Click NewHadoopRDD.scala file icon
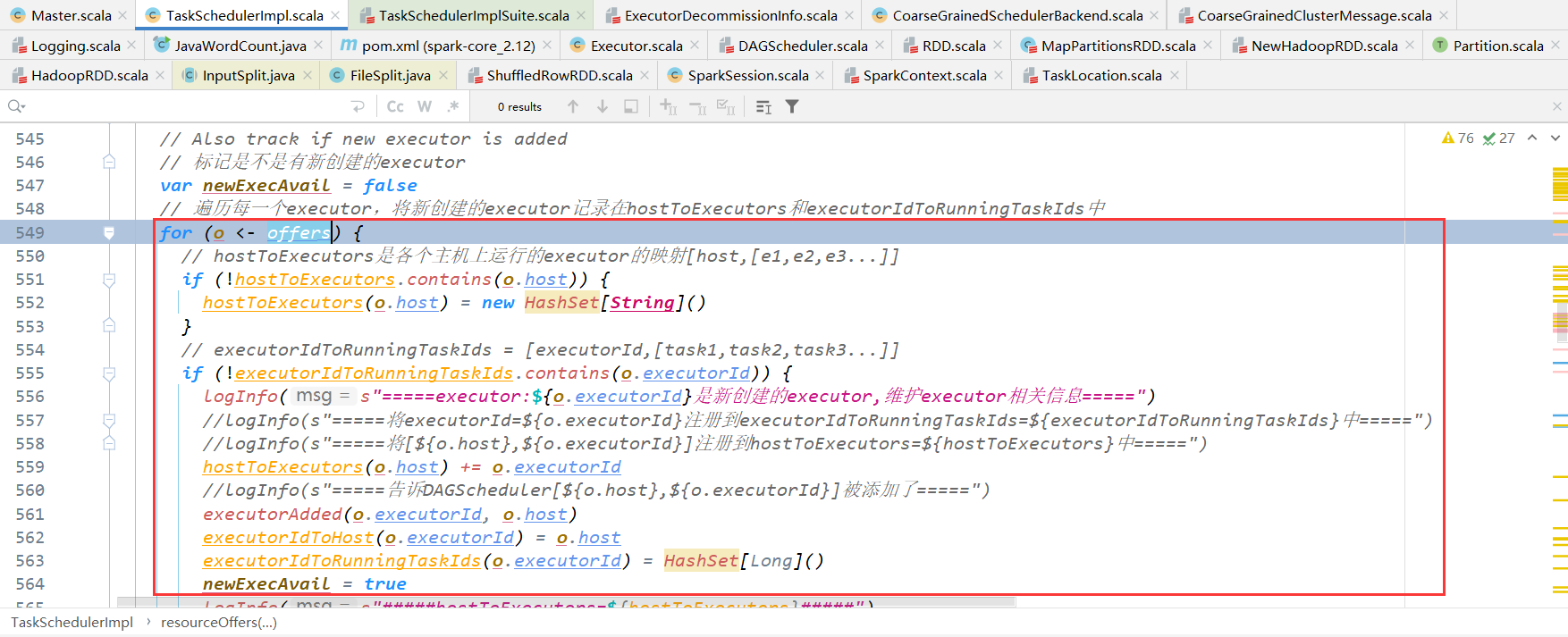This screenshot has height=637, width=1568. point(1239,45)
